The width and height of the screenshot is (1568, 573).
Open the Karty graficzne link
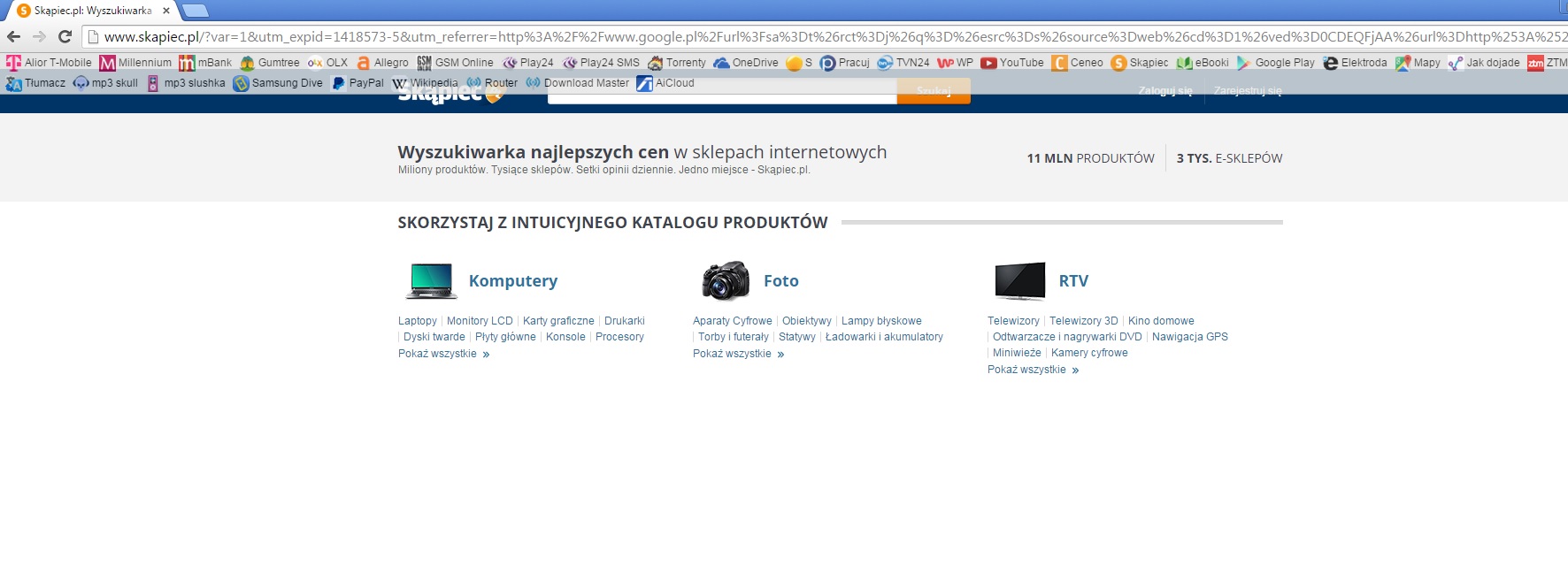[x=558, y=321]
